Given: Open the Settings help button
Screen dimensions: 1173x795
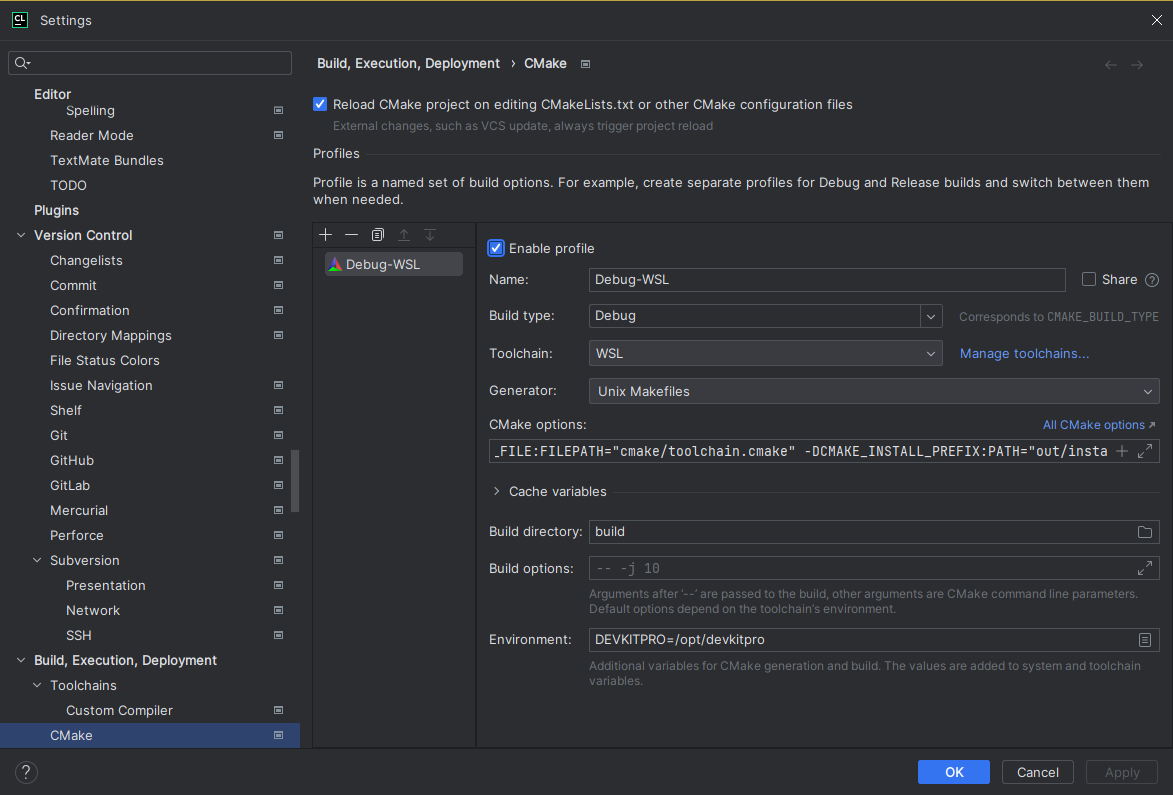Looking at the screenshot, I should (x=26, y=772).
